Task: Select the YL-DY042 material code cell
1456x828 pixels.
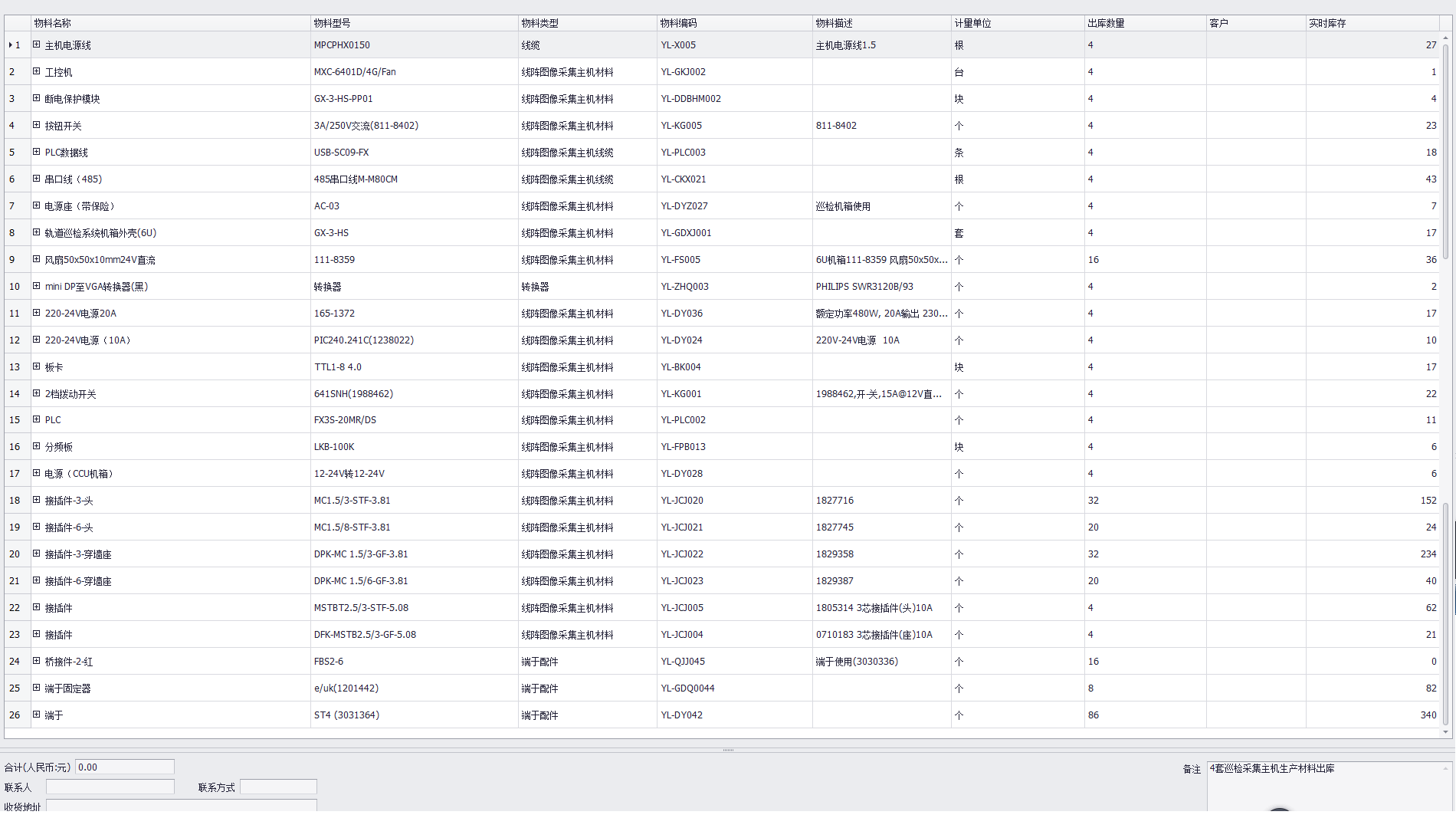Action: 734,715
